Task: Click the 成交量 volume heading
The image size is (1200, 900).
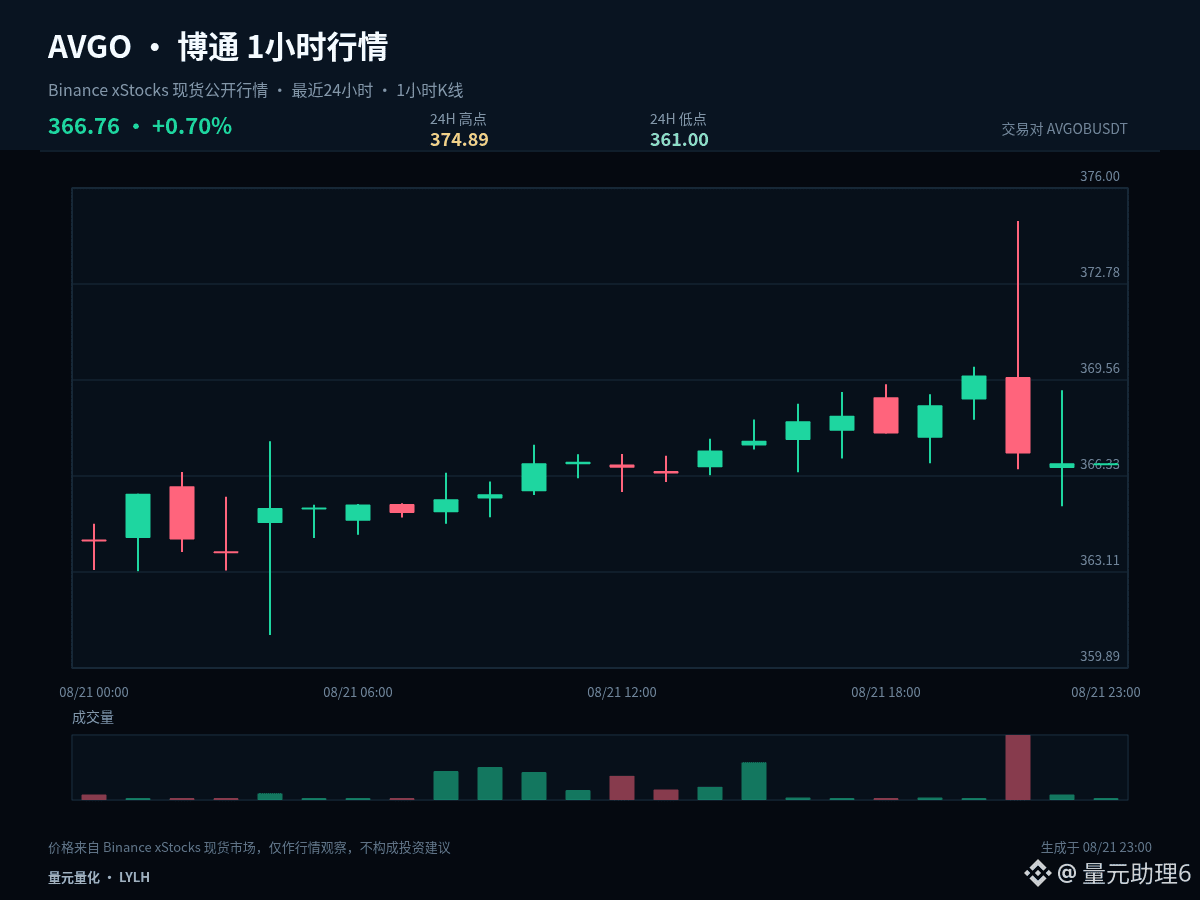Action: point(93,717)
